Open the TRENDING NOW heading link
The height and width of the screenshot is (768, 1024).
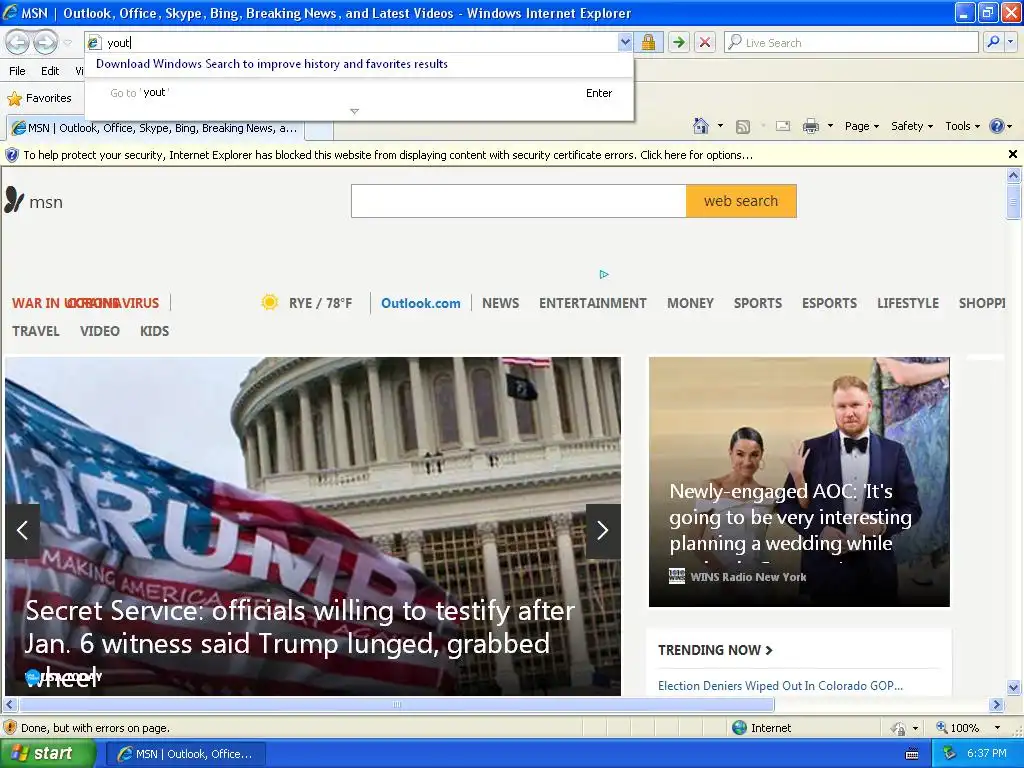[715, 650]
